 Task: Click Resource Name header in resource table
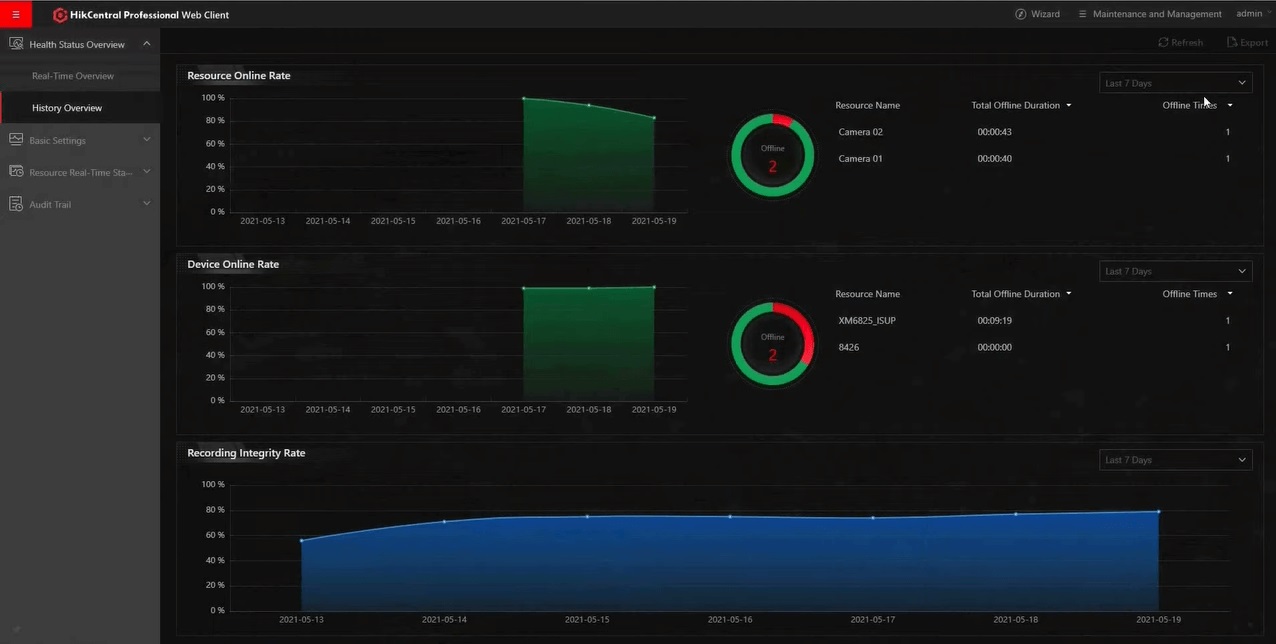coord(867,105)
